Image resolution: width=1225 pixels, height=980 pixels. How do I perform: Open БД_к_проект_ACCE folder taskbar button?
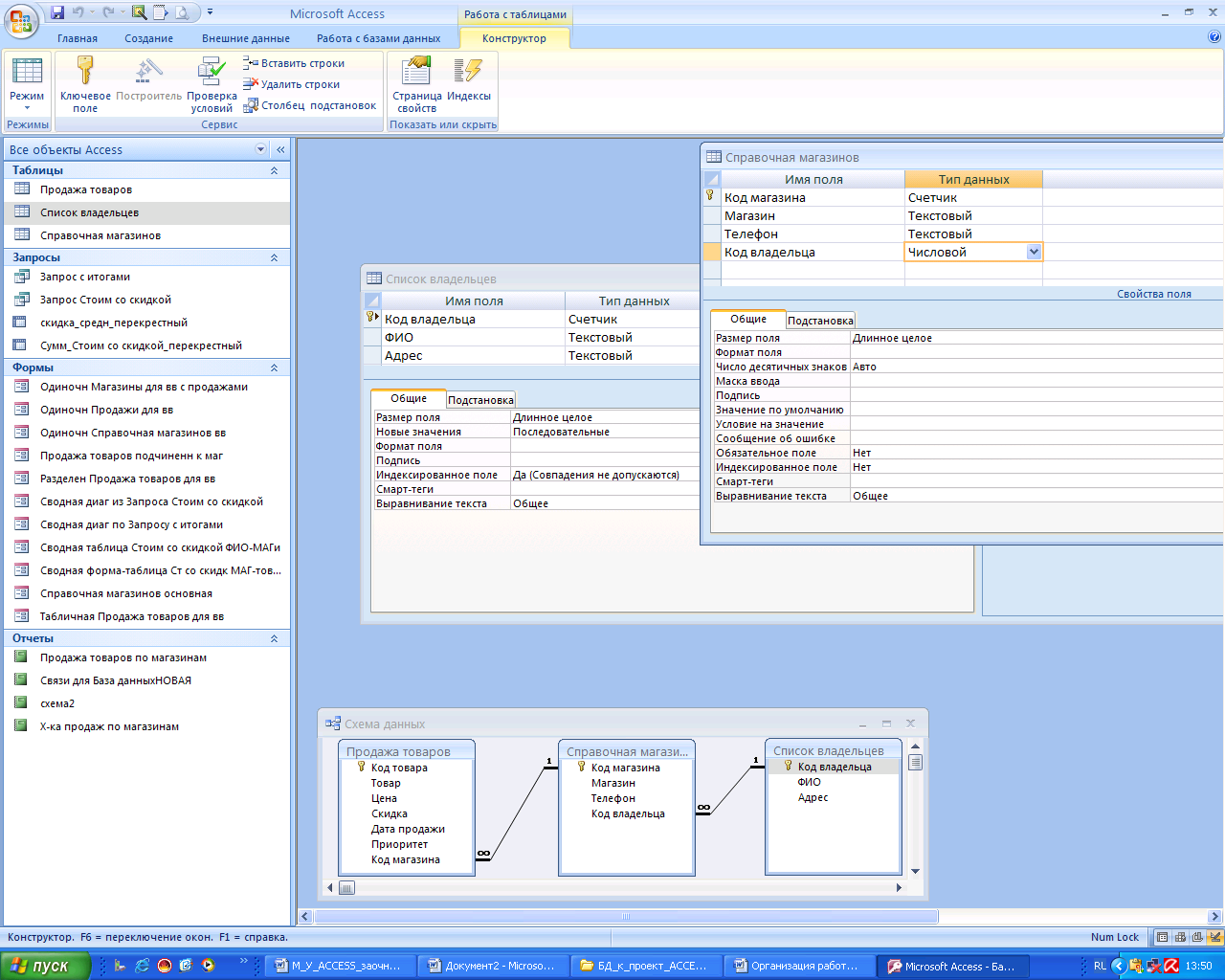pyautogui.click(x=645, y=966)
